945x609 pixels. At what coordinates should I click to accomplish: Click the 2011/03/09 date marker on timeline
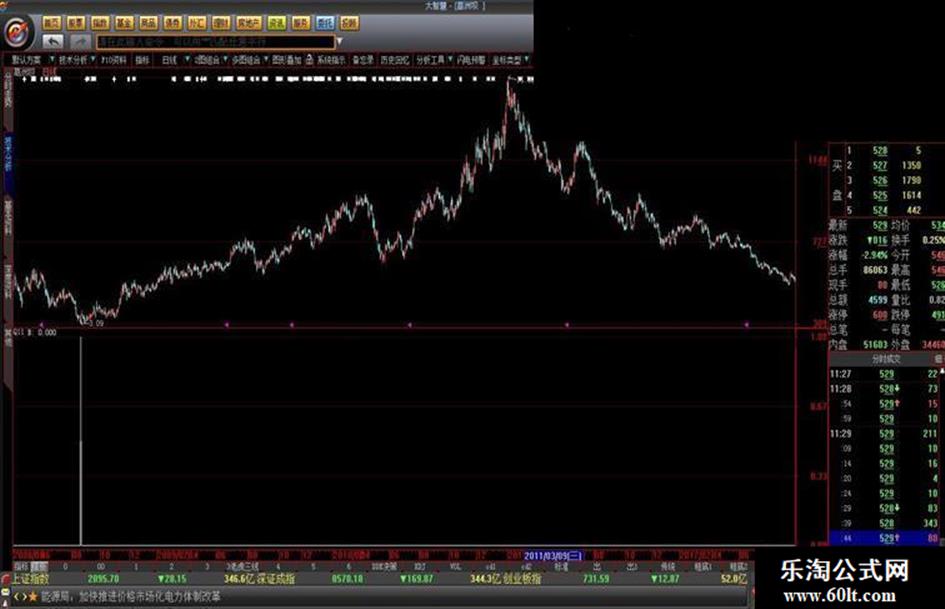pyautogui.click(x=553, y=555)
